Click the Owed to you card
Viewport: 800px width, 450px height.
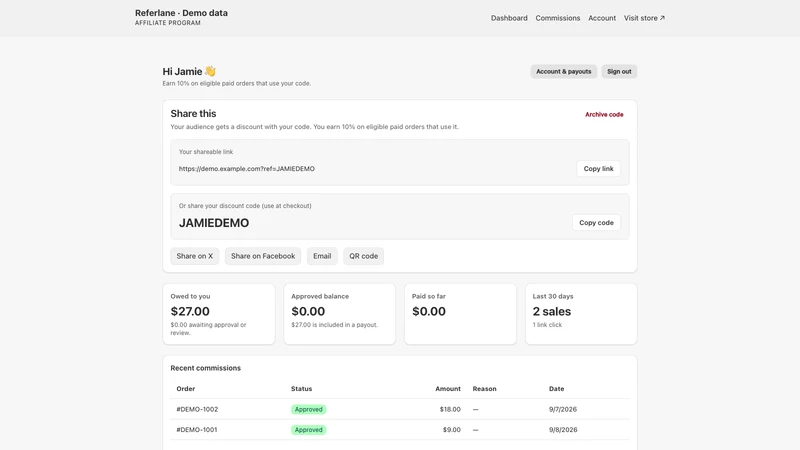tap(219, 314)
